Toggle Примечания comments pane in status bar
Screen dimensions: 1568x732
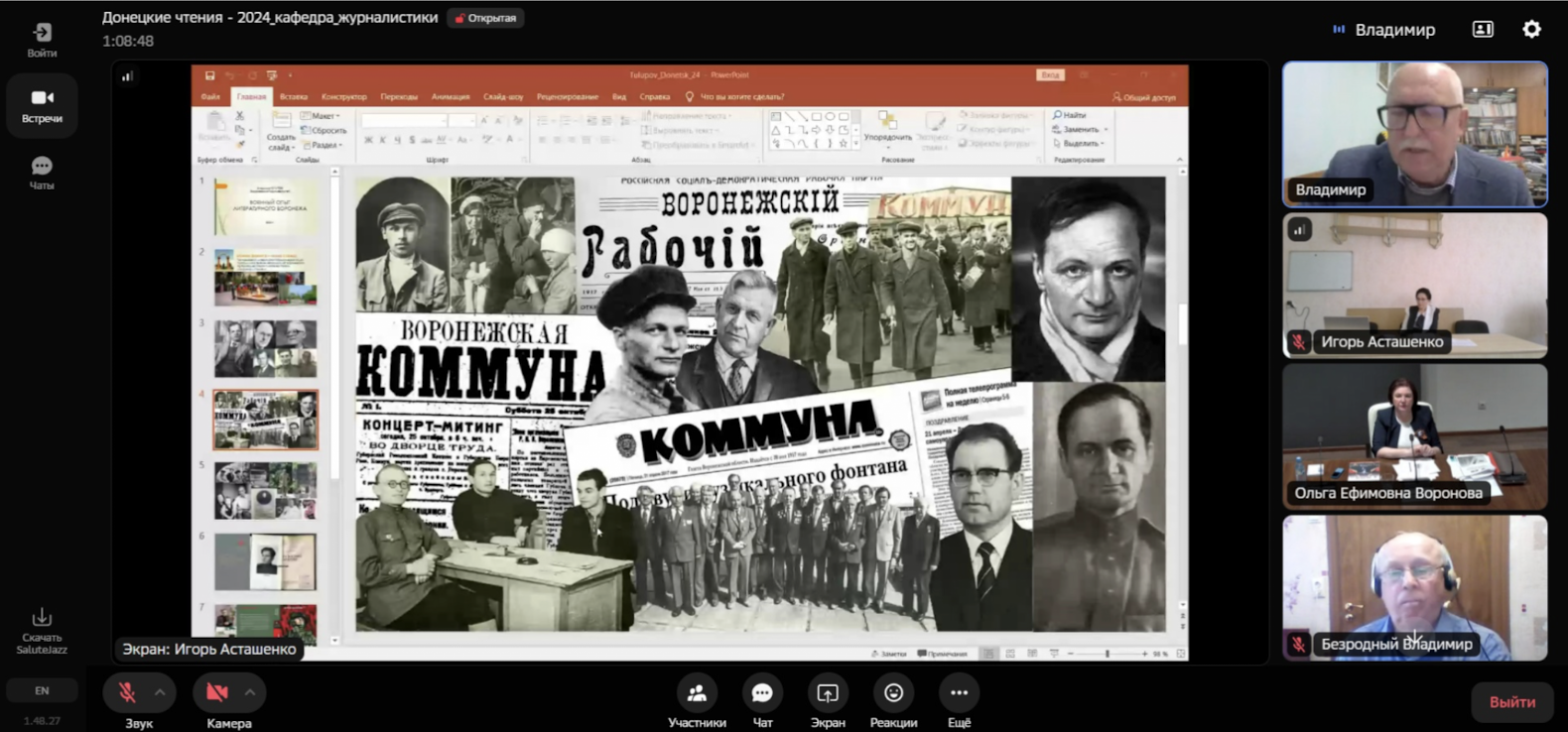click(x=943, y=654)
